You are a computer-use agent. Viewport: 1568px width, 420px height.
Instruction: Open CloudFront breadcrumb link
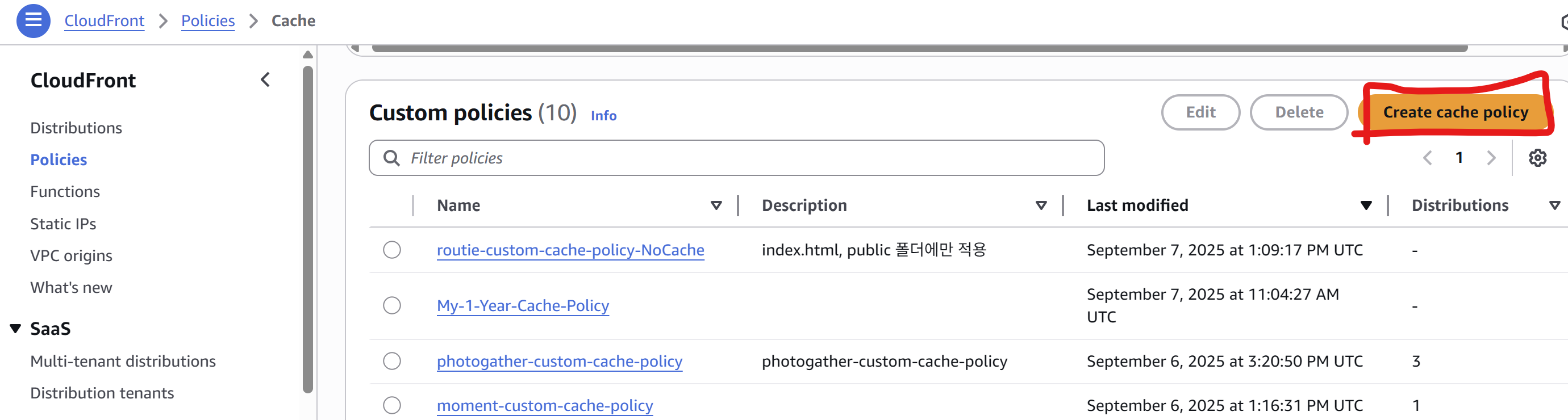pyautogui.click(x=105, y=20)
